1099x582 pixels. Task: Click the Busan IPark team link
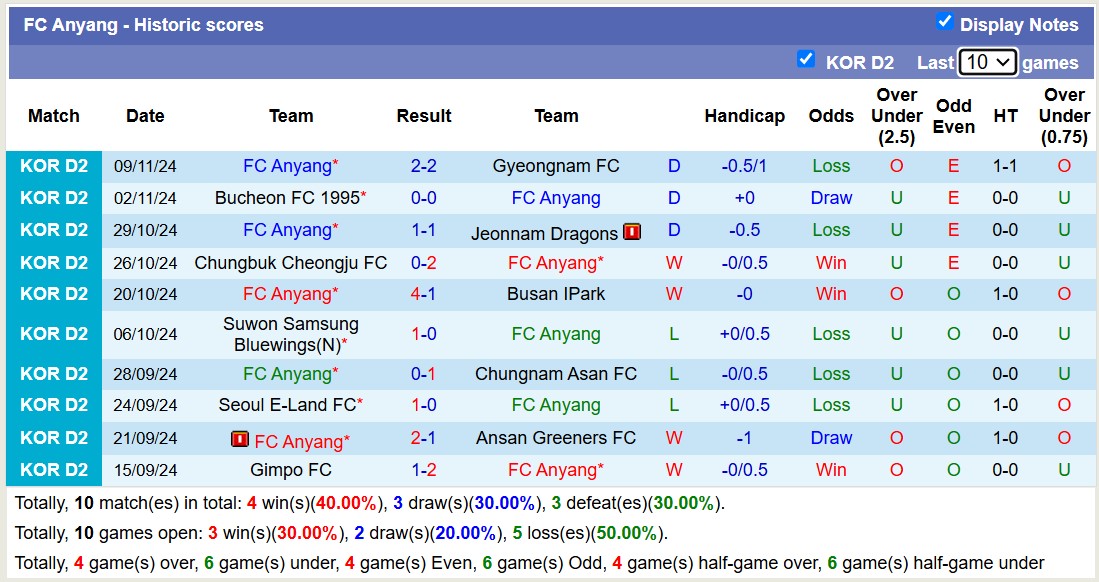(556, 293)
